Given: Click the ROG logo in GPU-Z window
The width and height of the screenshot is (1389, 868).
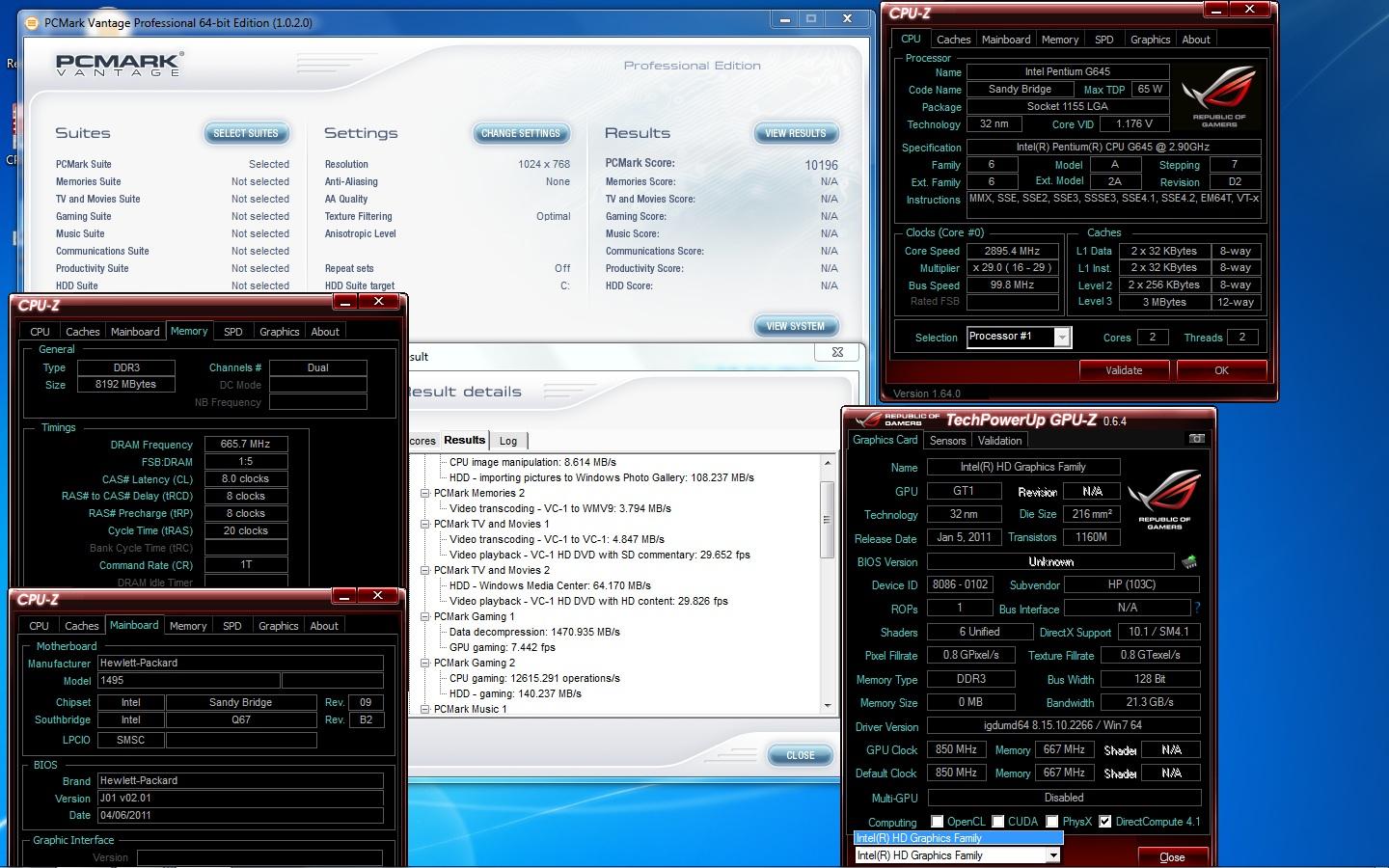Looking at the screenshot, I should (x=1164, y=500).
